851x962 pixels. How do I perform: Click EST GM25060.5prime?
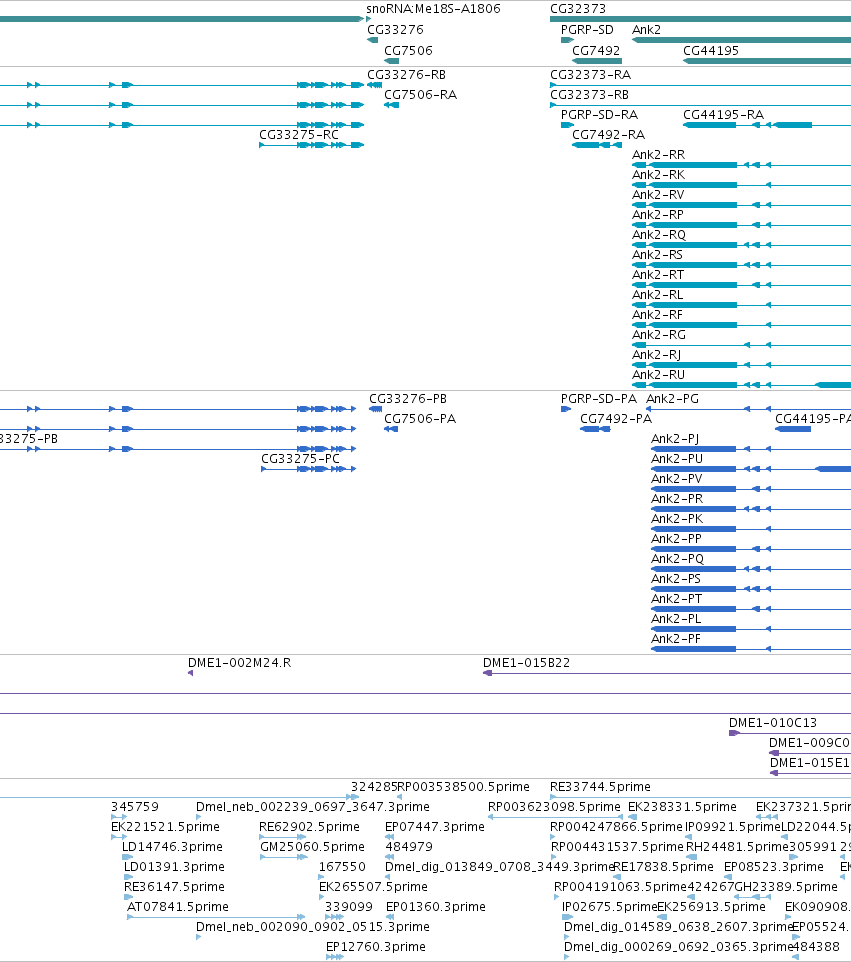312,847
